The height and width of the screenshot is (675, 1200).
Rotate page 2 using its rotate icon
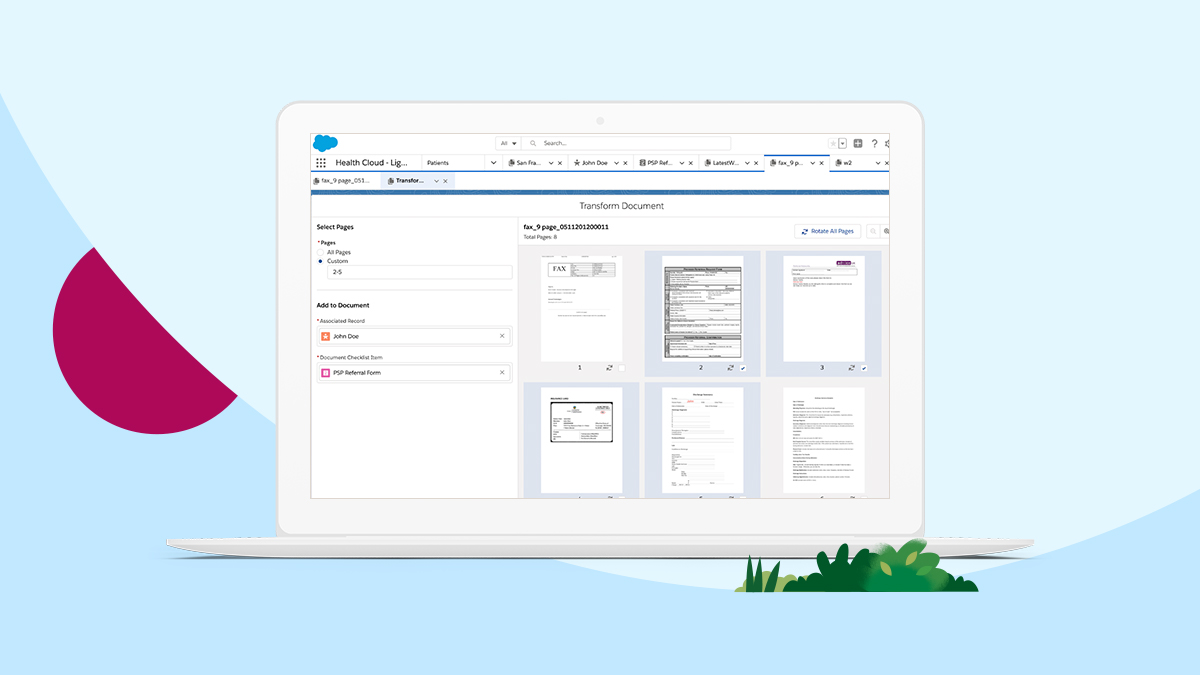coord(730,368)
